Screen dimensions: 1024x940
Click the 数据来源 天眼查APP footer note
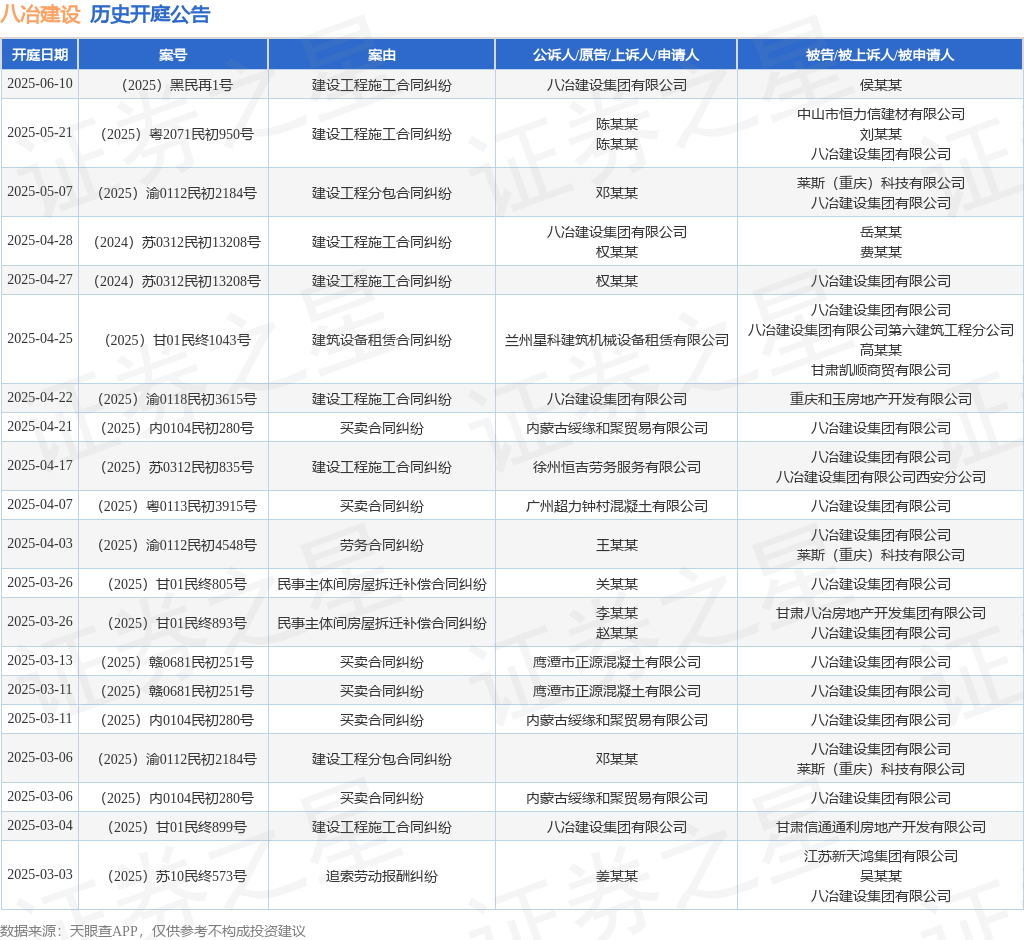pyautogui.click(x=153, y=931)
